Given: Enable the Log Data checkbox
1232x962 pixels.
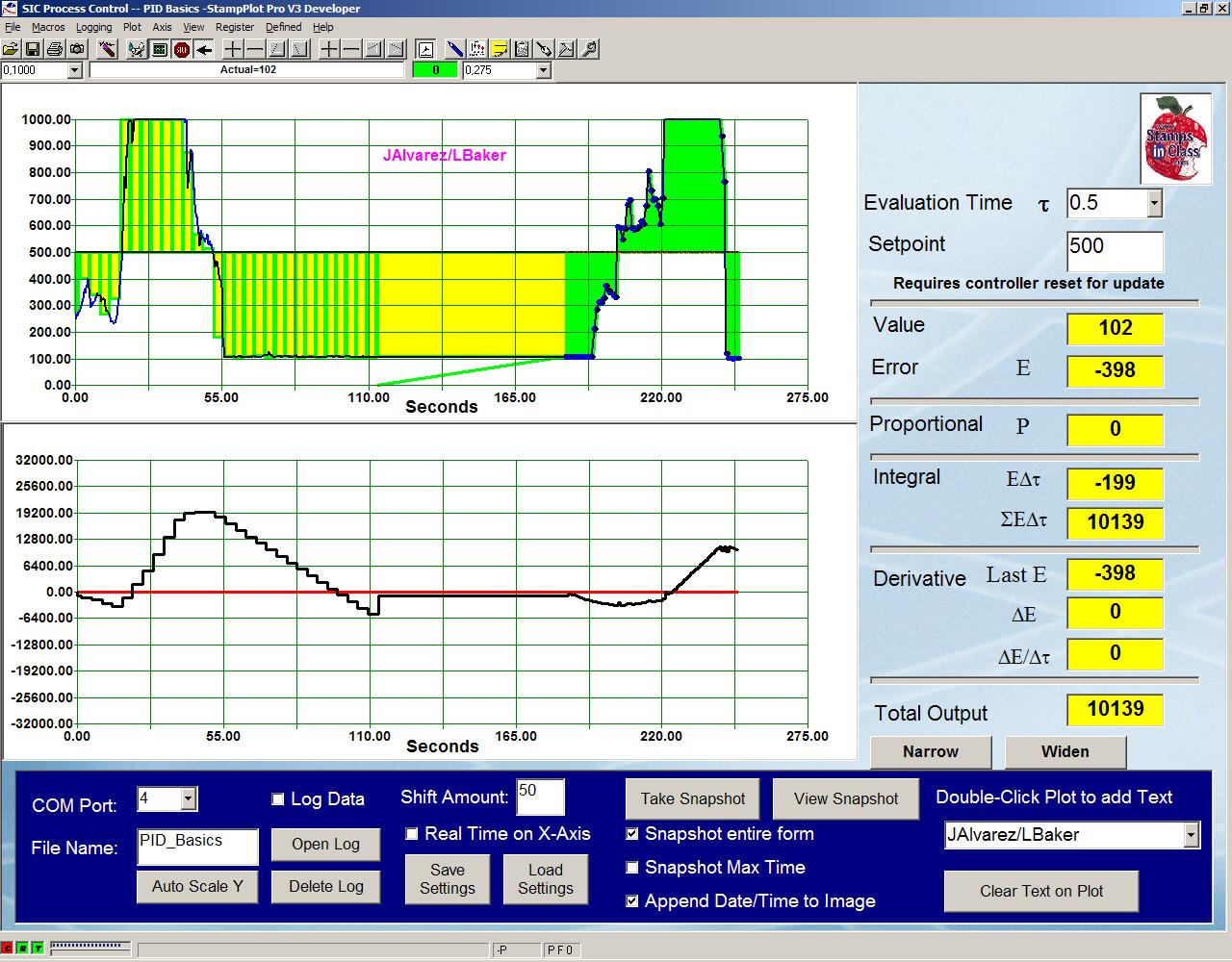Looking at the screenshot, I should (x=278, y=799).
